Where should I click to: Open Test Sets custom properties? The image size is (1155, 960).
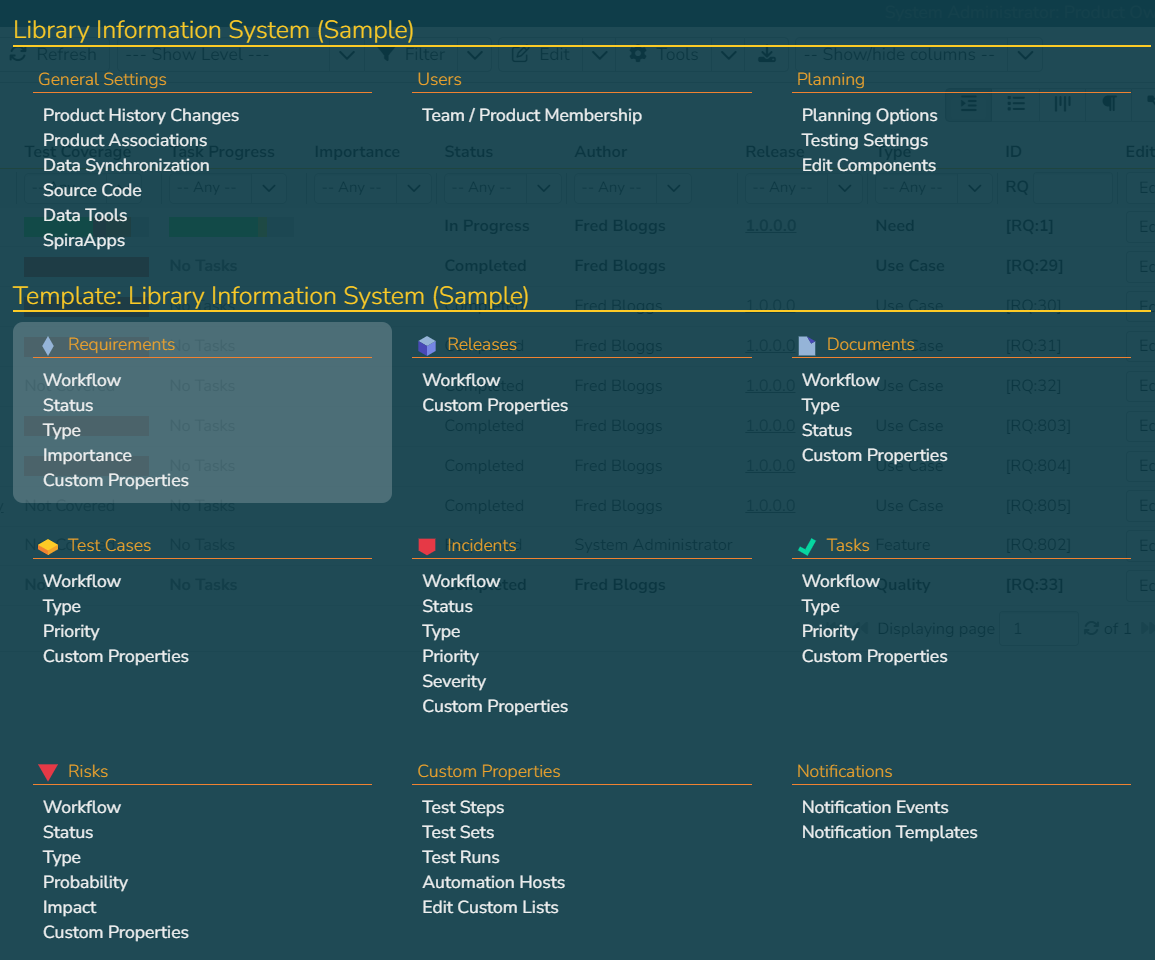[x=458, y=833]
